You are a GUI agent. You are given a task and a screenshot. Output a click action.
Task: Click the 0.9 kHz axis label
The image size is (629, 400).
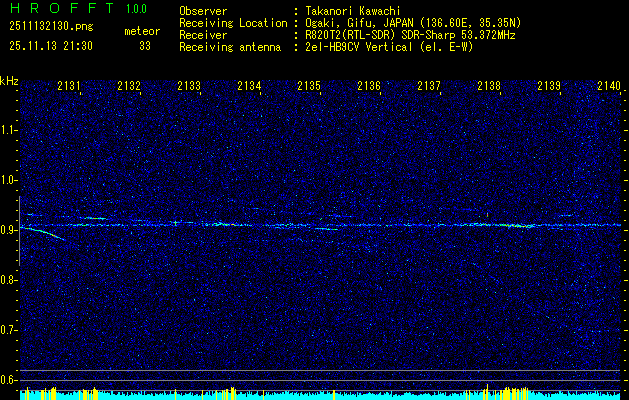[8, 230]
